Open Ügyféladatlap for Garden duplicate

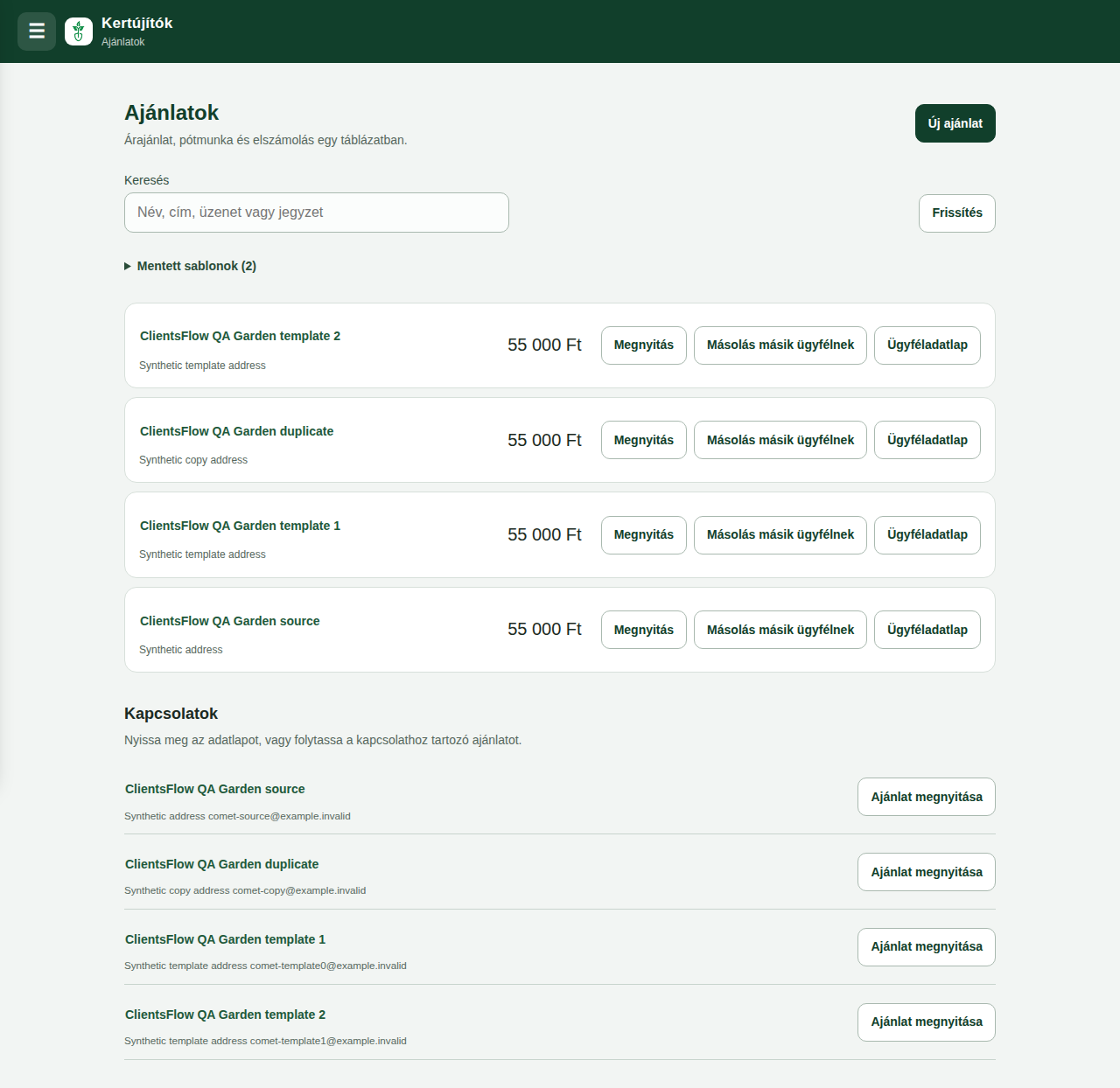(927, 440)
